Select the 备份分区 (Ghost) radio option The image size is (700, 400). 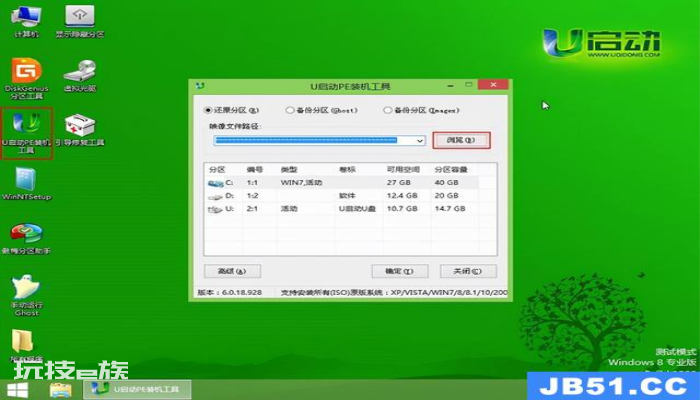point(321,110)
